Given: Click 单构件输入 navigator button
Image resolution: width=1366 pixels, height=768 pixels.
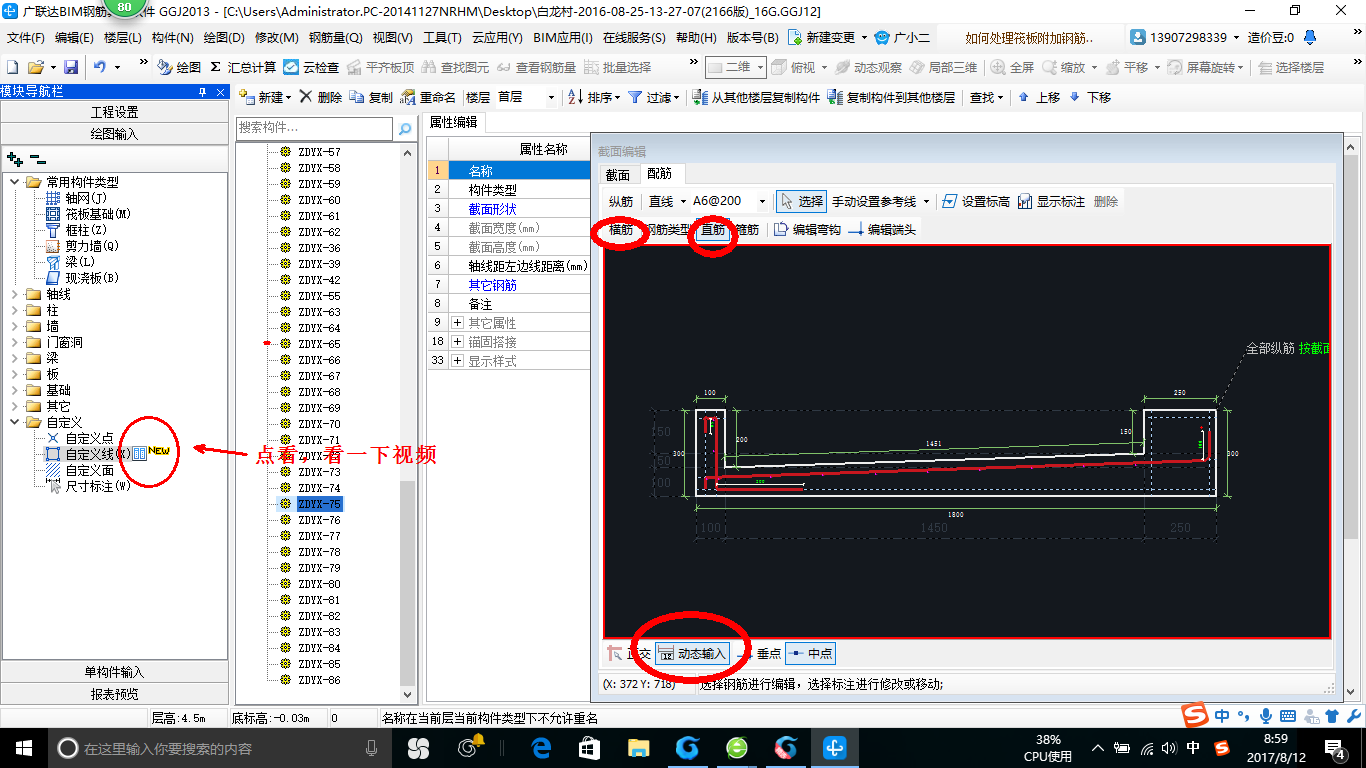Looking at the screenshot, I should 114,672.
